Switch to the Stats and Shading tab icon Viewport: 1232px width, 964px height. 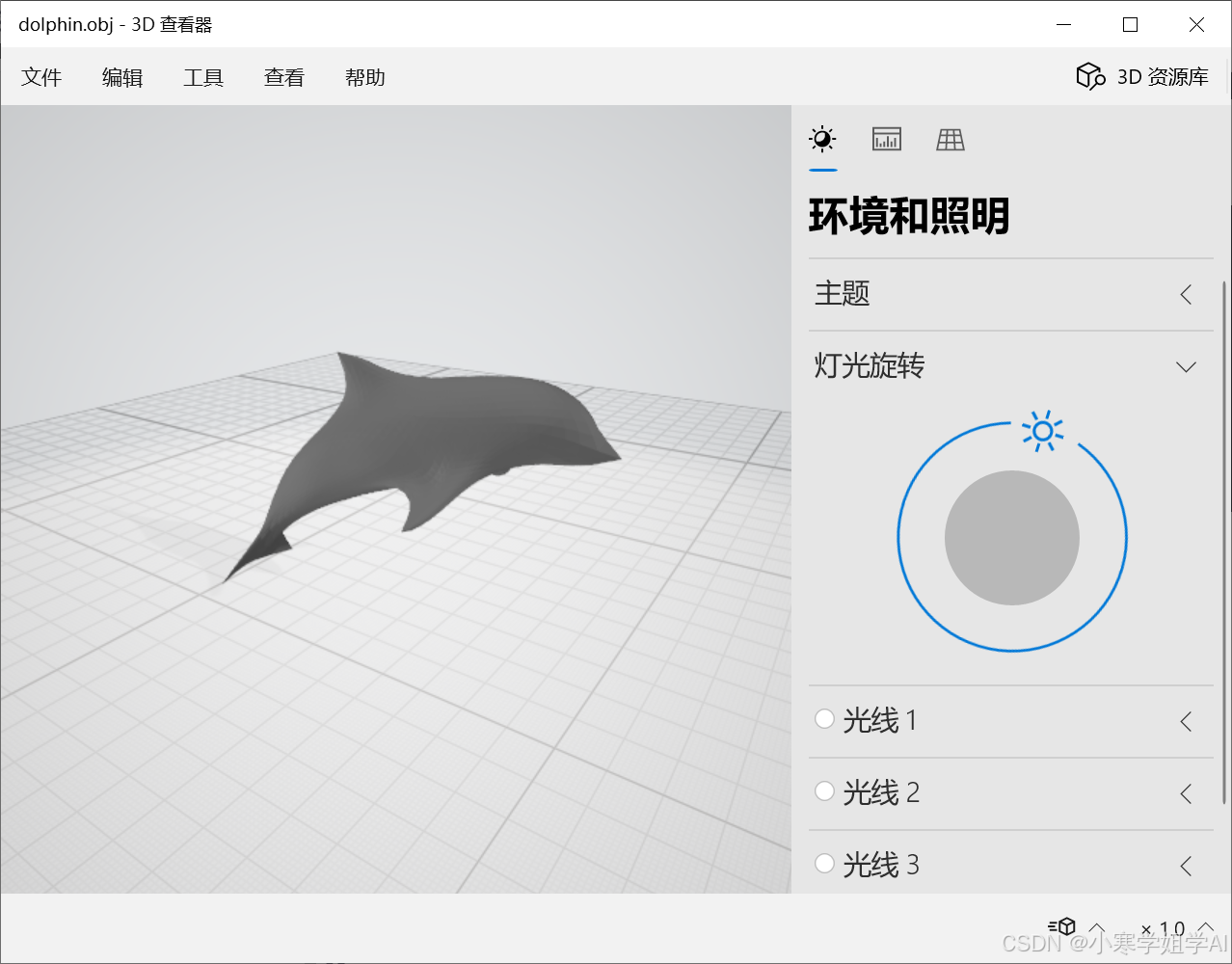click(887, 140)
